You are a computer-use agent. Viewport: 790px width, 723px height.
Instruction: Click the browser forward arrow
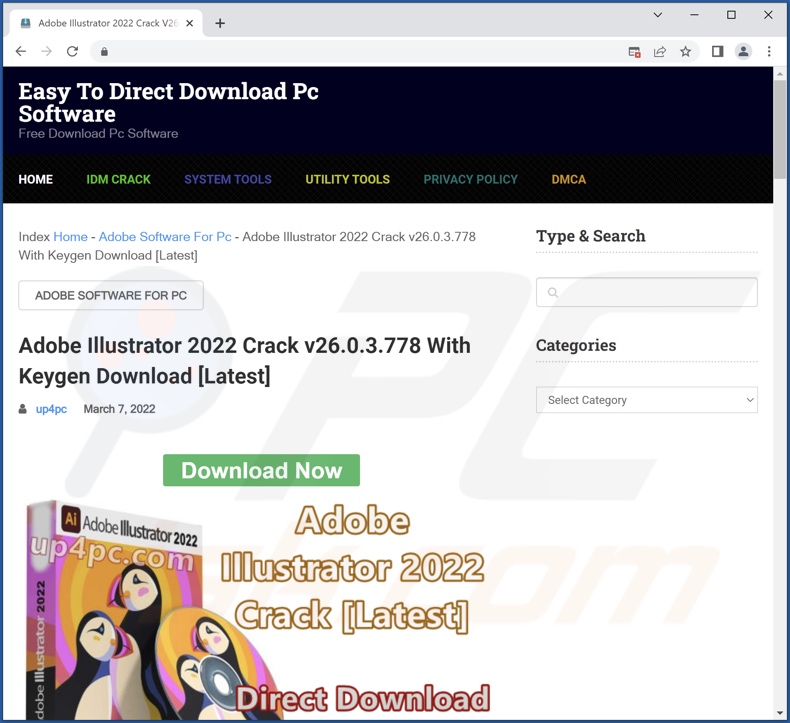click(x=46, y=51)
